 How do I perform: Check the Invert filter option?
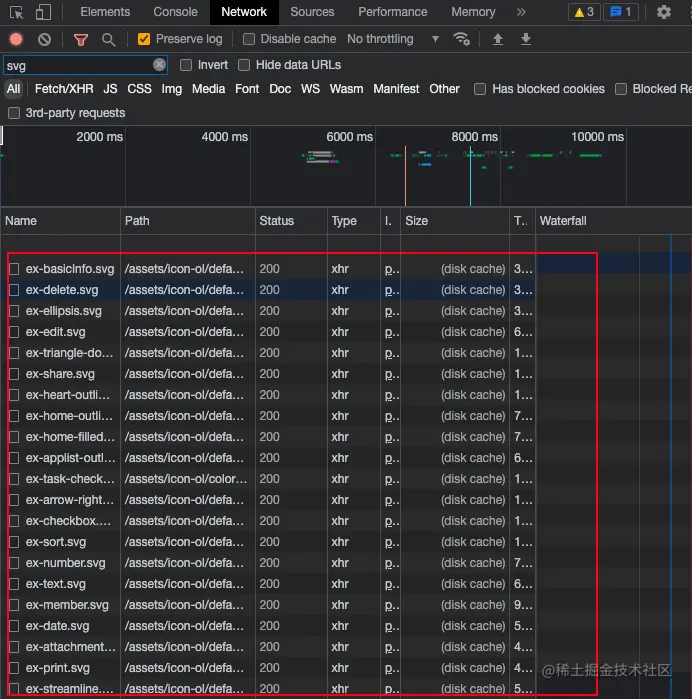tap(186, 65)
